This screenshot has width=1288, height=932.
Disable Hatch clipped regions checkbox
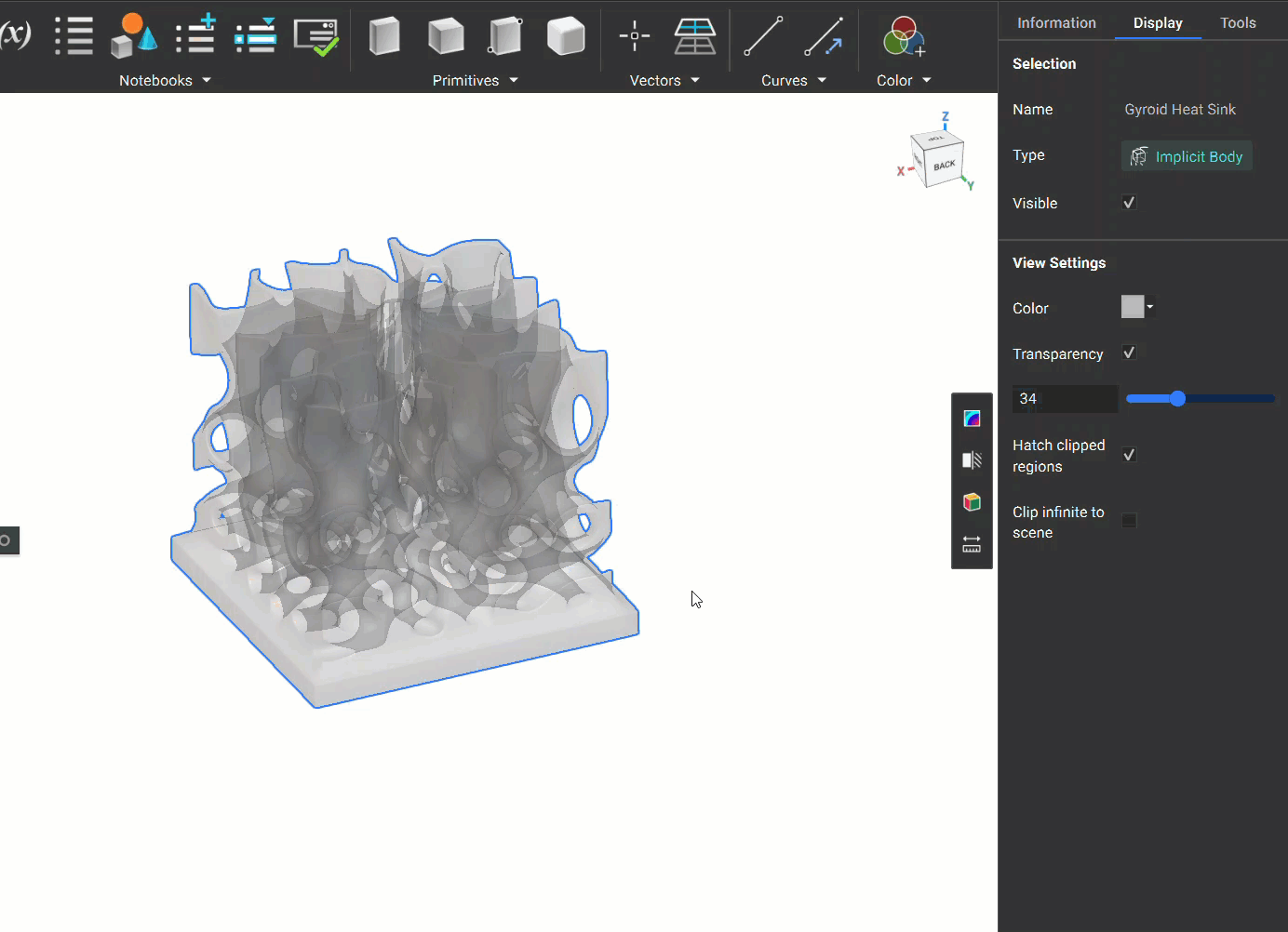pyautogui.click(x=1129, y=455)
